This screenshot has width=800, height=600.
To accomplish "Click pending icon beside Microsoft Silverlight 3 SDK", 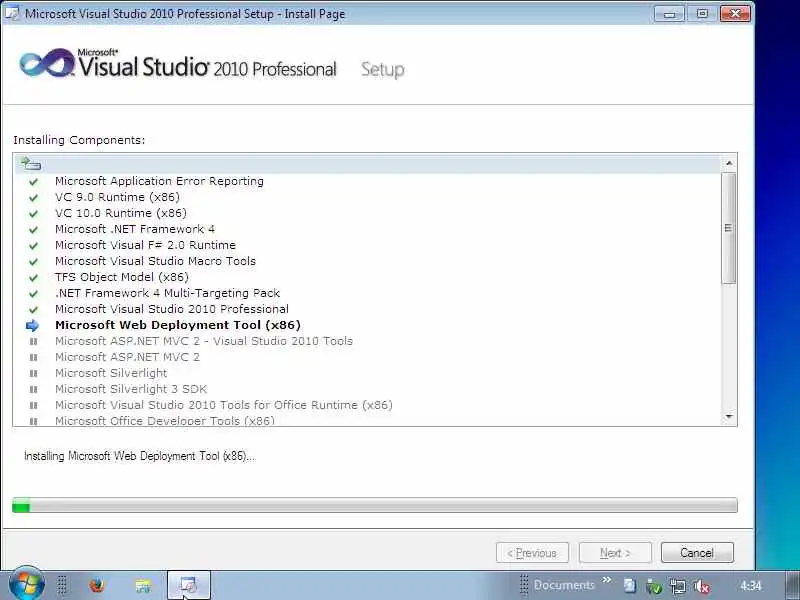I will pos(33,389).
